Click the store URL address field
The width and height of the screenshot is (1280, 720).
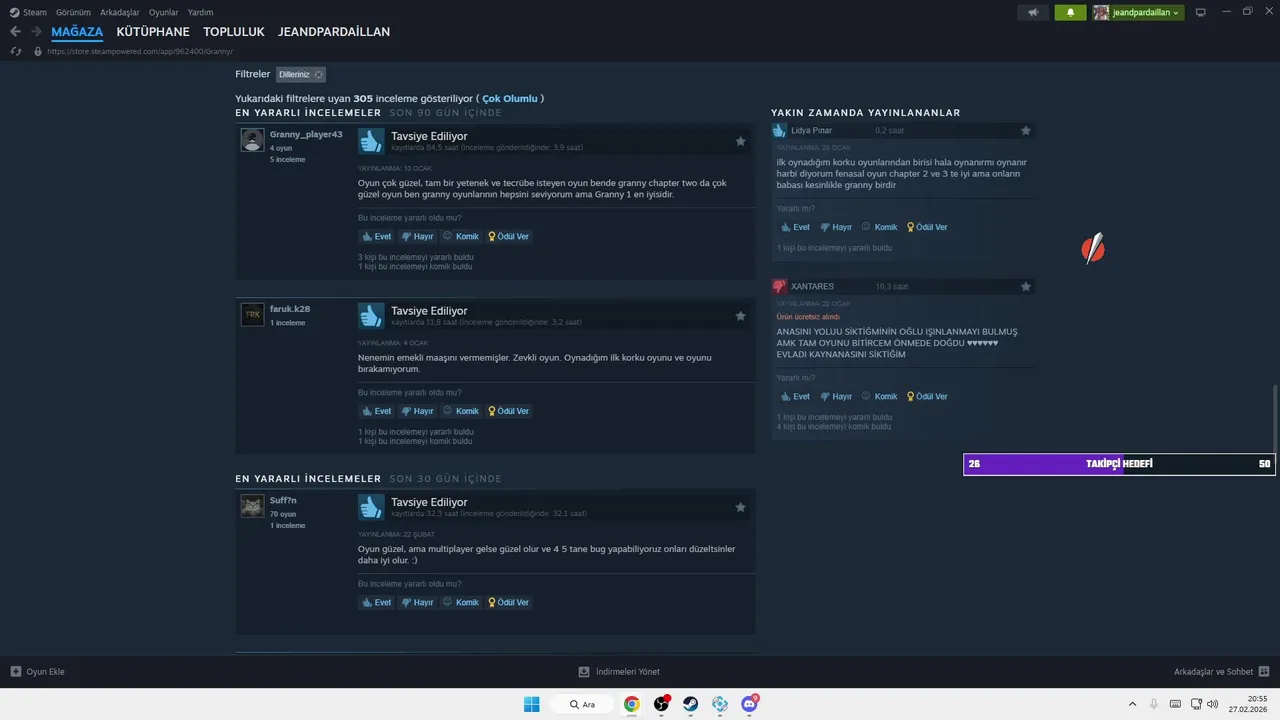click(140, 51)
